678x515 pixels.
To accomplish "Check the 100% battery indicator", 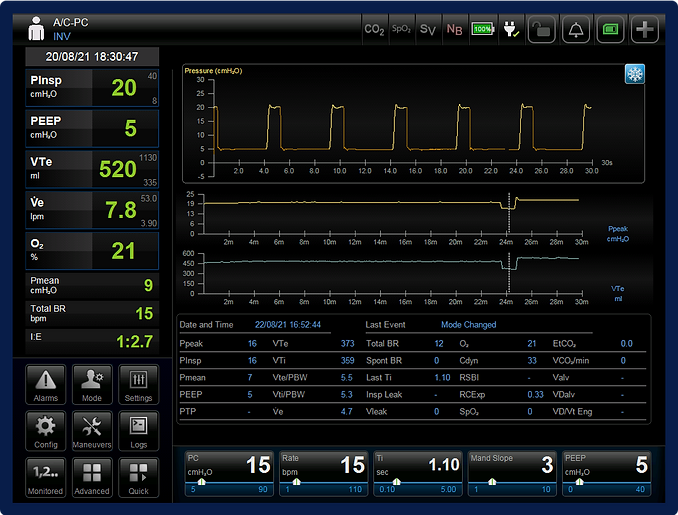I will [483, 29].
